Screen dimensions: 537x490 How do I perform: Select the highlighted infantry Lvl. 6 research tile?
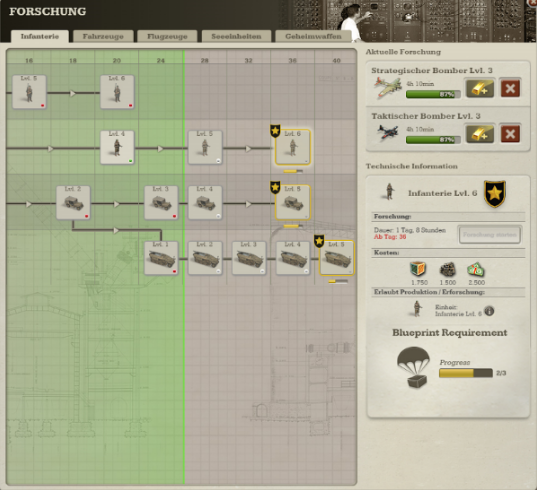(x=293, y=147)
